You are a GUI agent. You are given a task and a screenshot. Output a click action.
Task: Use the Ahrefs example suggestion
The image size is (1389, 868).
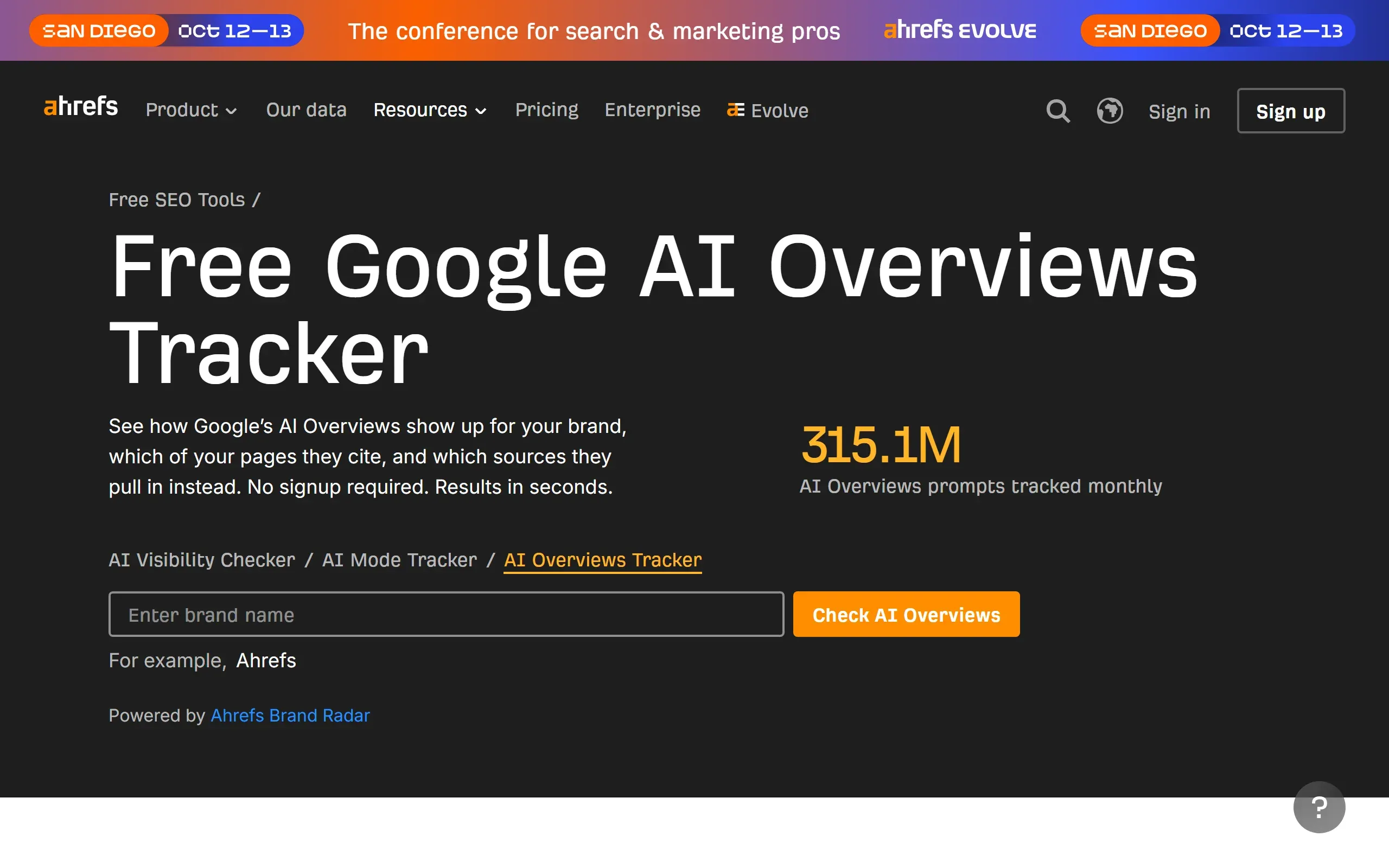tap(266, 661)
